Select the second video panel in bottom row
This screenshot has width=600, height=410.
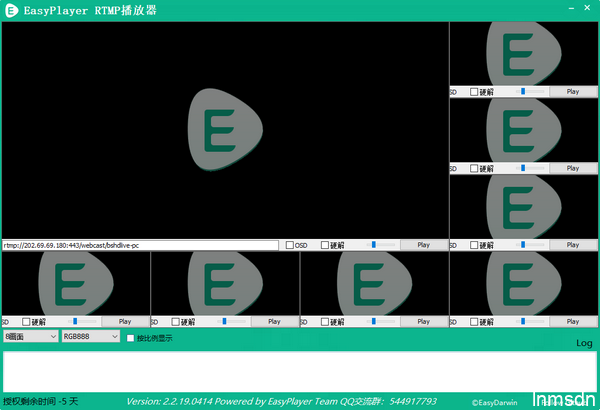[225, 284]
